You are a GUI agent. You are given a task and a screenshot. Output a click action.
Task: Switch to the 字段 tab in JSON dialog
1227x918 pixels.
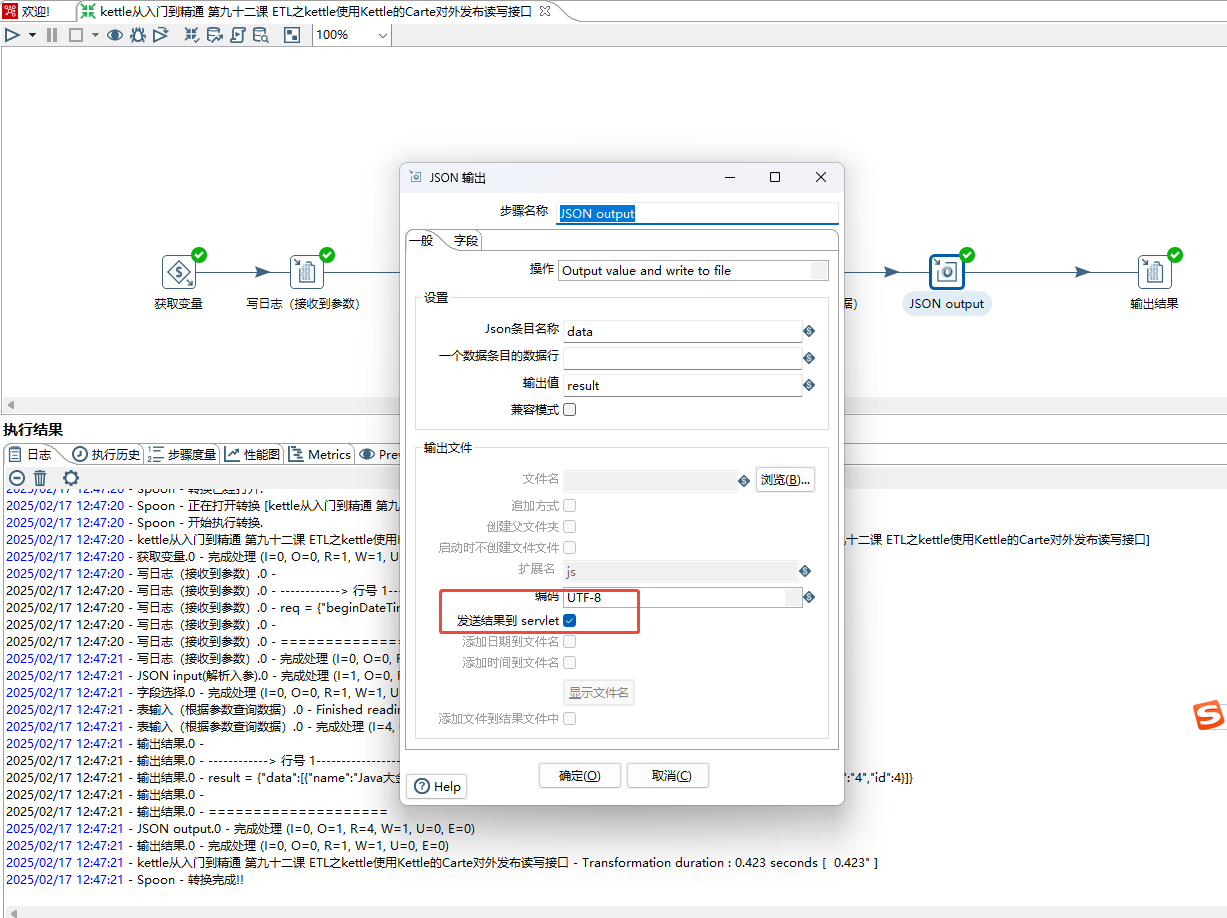pos(466,241)
